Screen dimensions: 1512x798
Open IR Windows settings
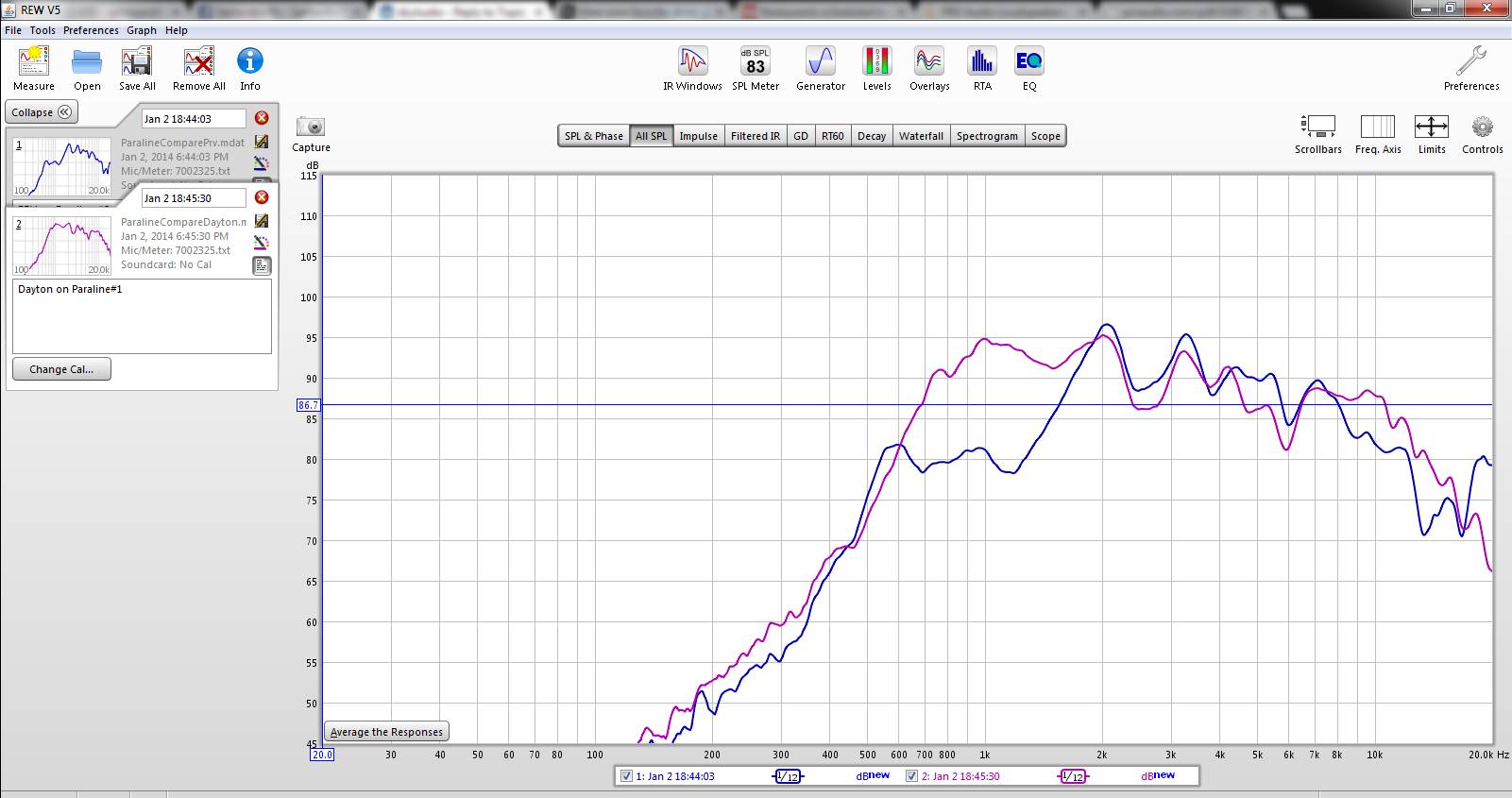coord(692,62)
